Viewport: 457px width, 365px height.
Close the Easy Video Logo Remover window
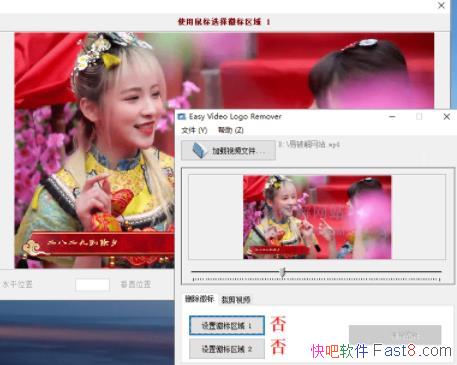(x=447, y=116)
